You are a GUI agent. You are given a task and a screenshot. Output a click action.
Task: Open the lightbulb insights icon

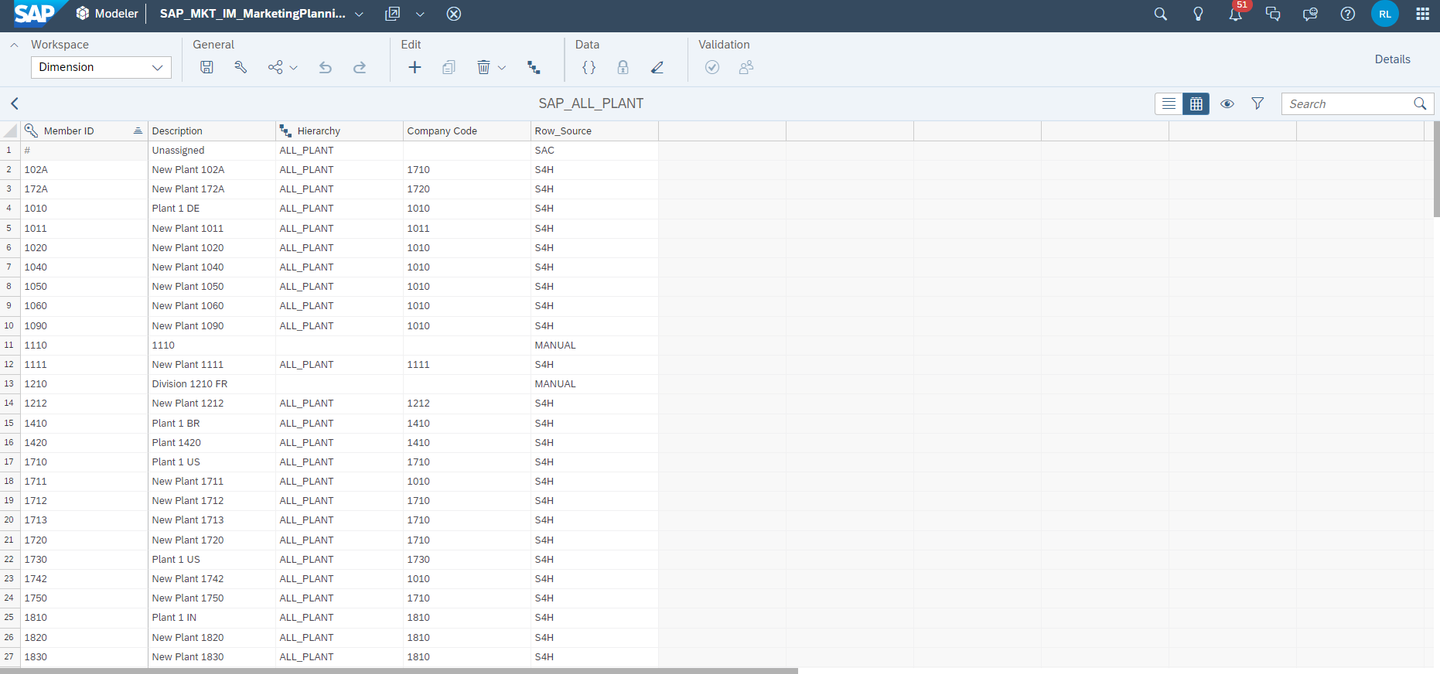click(x=1198, y=14)
